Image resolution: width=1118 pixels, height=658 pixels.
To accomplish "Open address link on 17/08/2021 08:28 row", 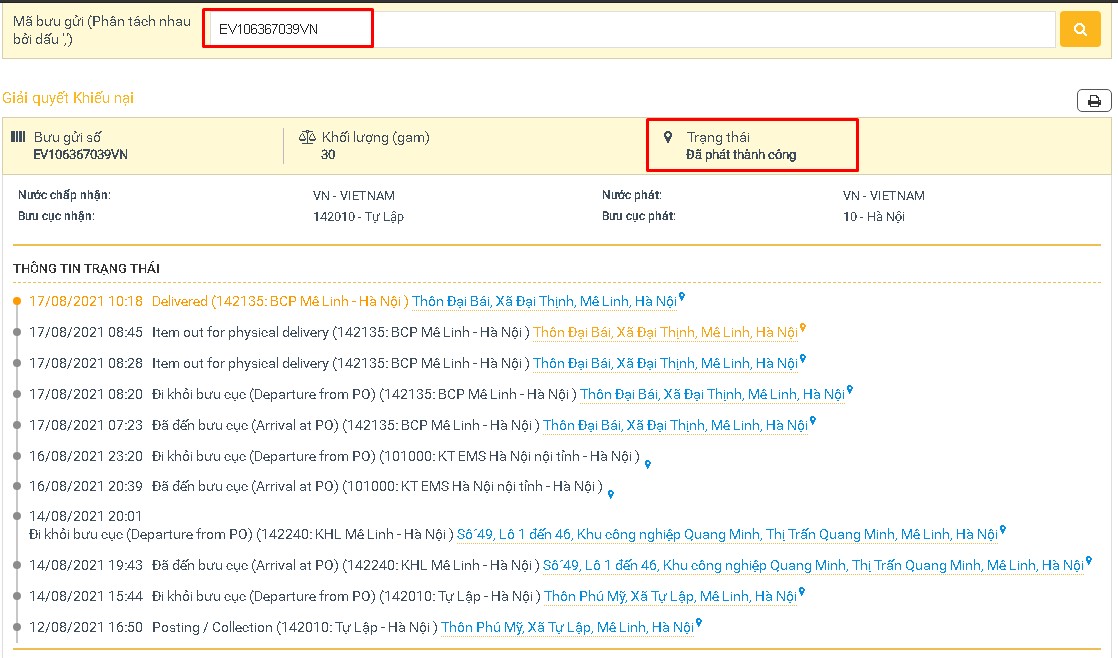I will point(665,364).
